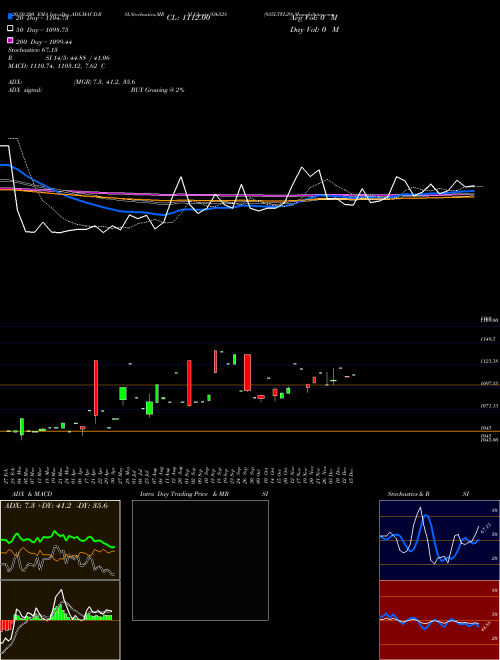Click the white 50 Day EMA legend swatch
The width and height of the screenshot is (500, 660).
point(11,29)
